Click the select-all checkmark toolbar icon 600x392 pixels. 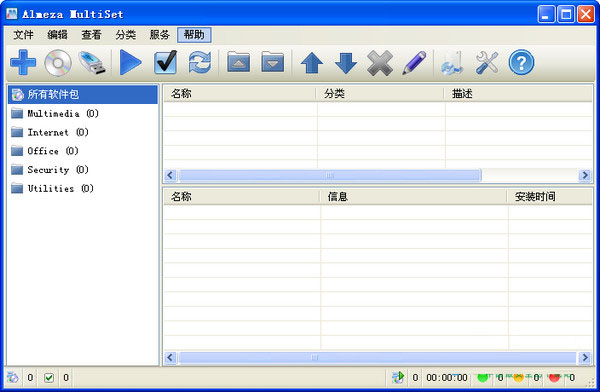pyautogui.click(x=165, y=62)
